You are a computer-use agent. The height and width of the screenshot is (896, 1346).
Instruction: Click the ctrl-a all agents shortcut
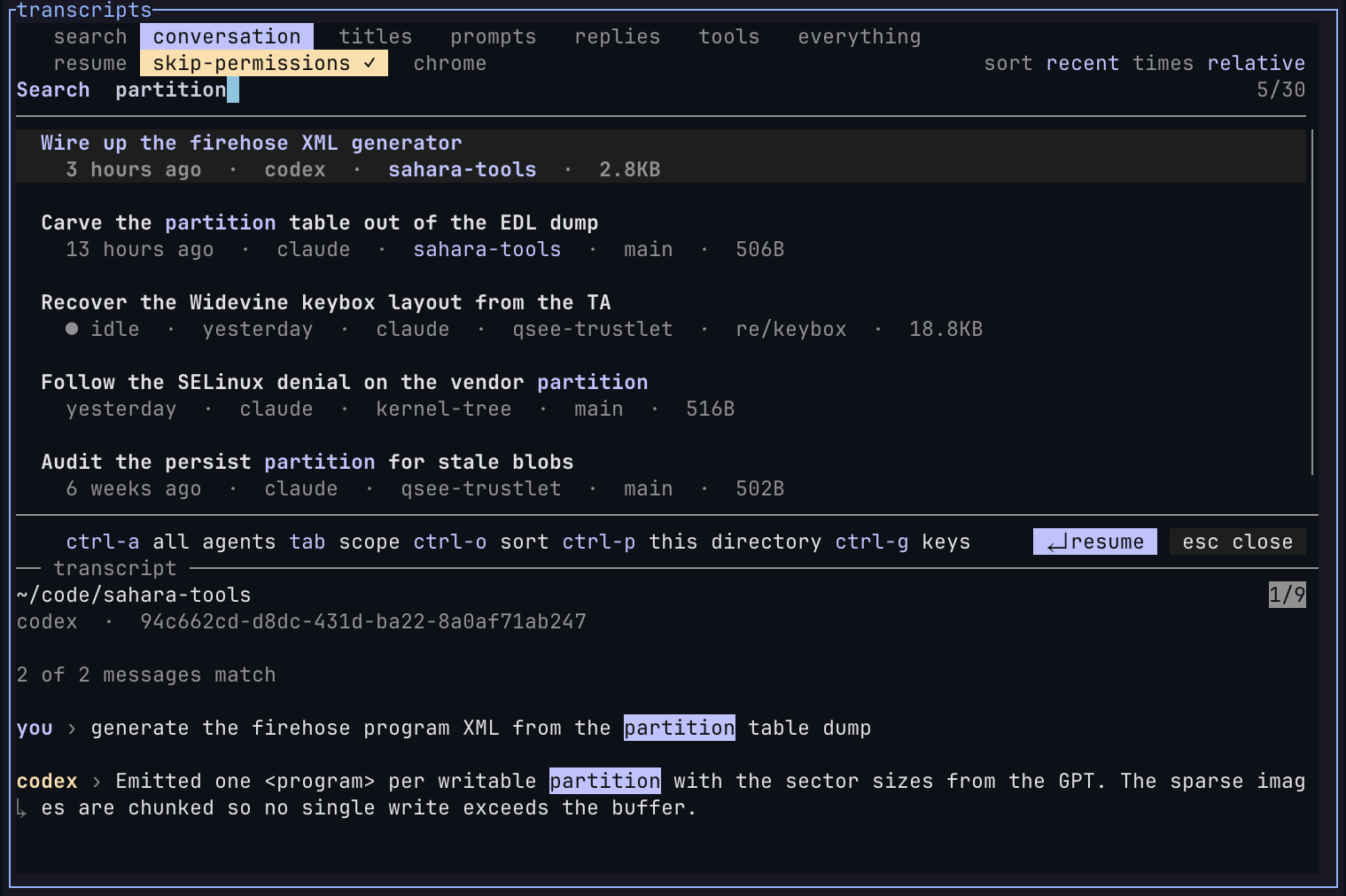(171, 541)
